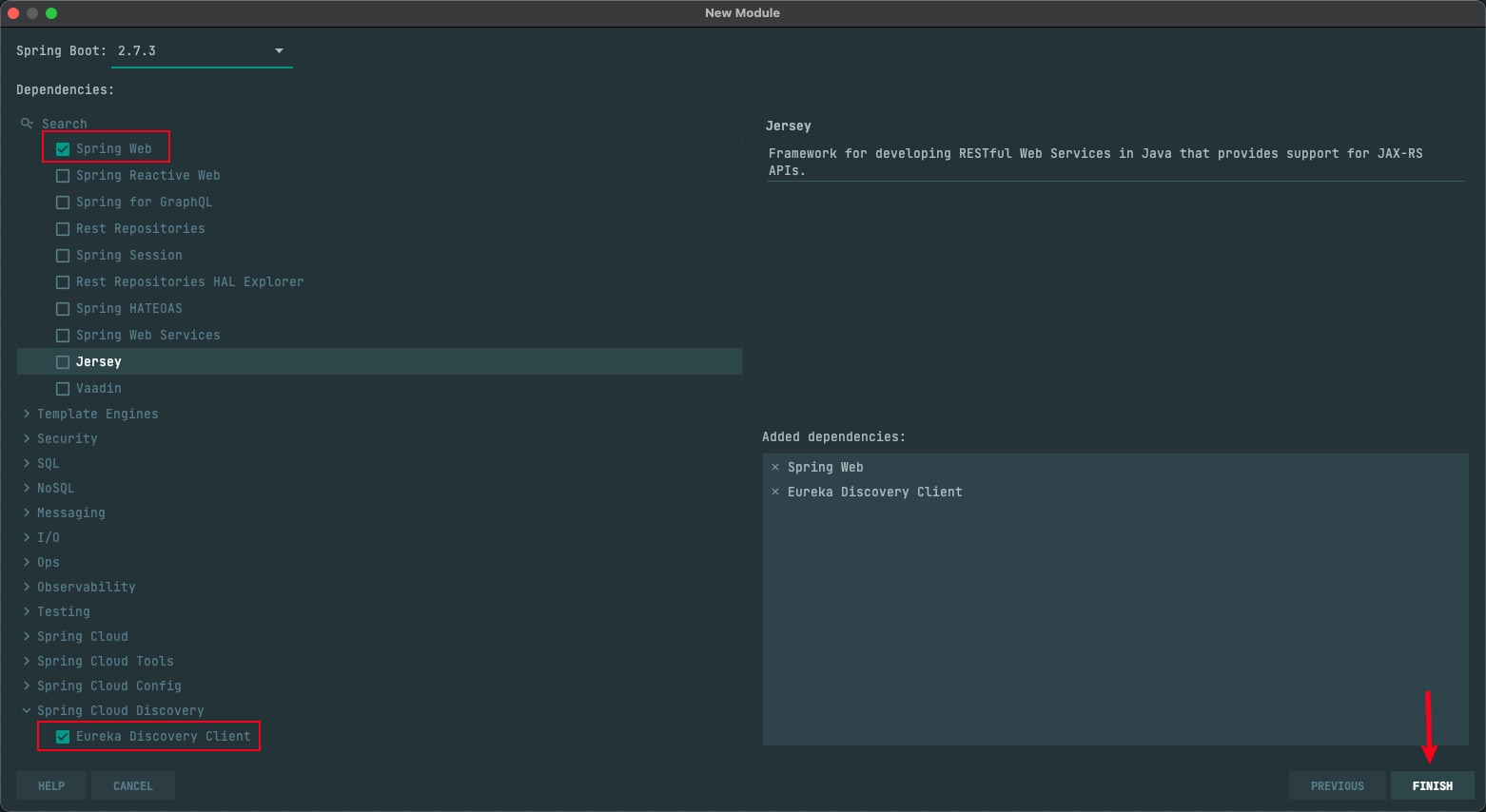Image resolution: width=1486 pixels, height=812 pixels.
Task: Tick the Spring HATEOAS checkbox
Action: [63, 309]
